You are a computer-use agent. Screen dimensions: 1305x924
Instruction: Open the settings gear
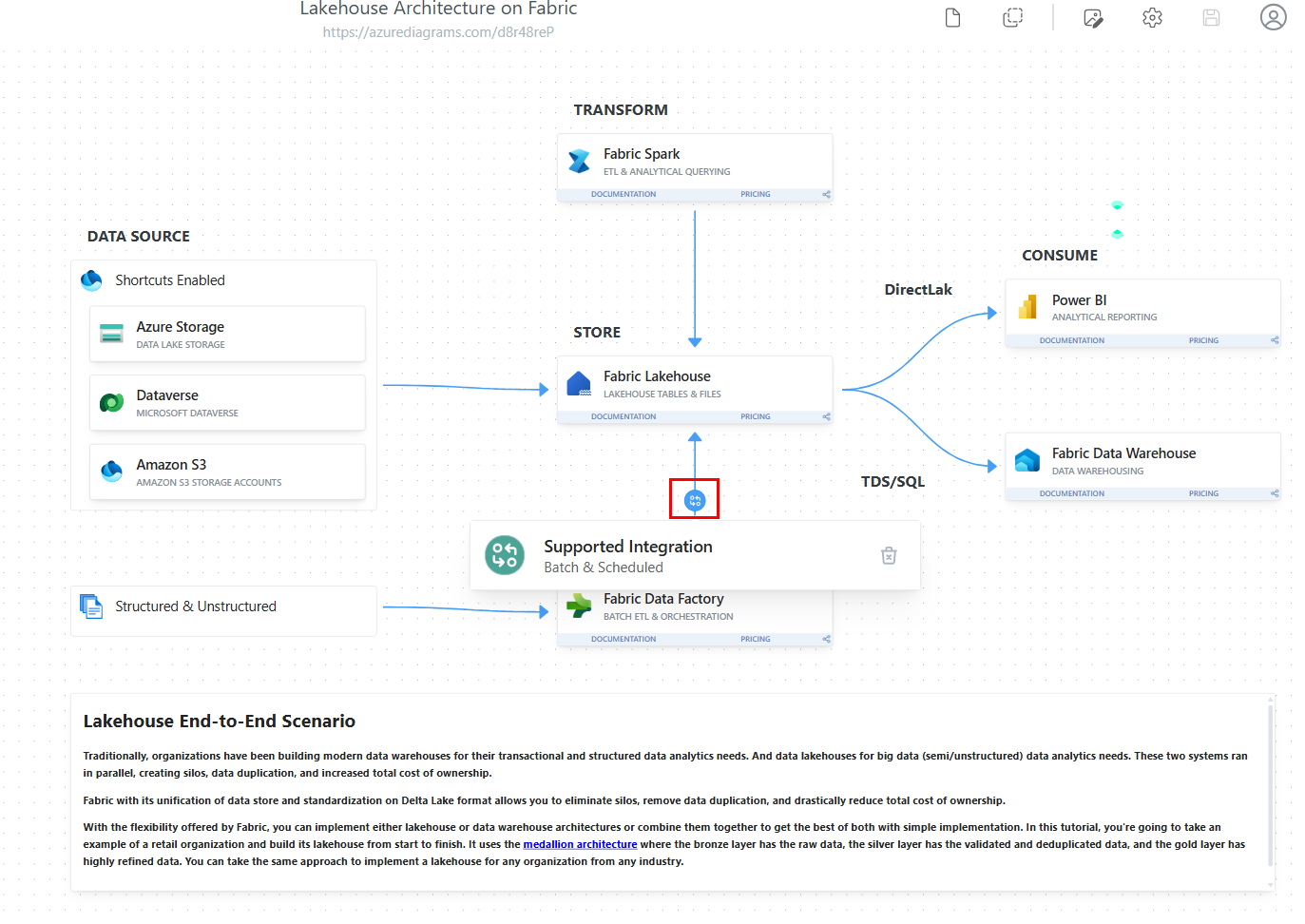click(1152, 18)
